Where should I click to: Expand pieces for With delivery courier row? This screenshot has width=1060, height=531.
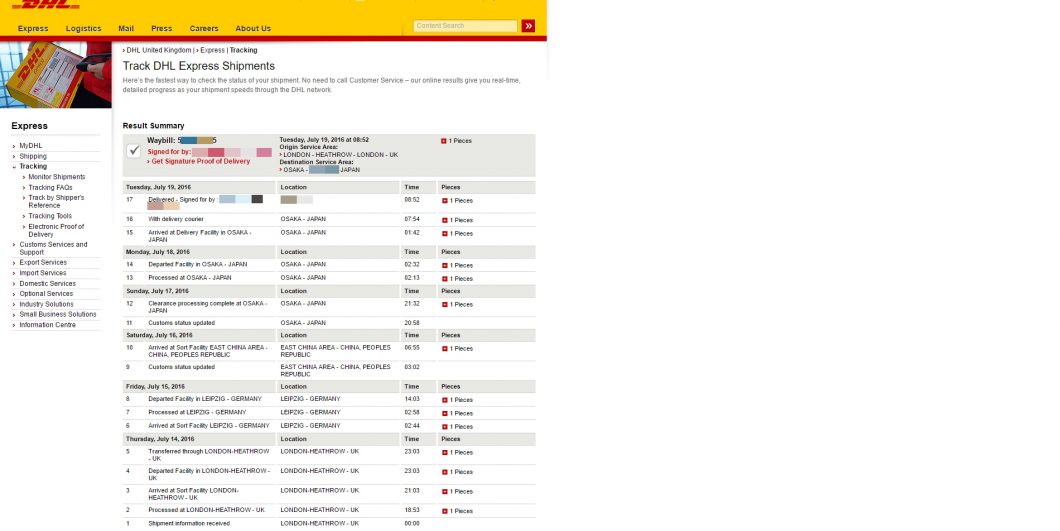444,221
